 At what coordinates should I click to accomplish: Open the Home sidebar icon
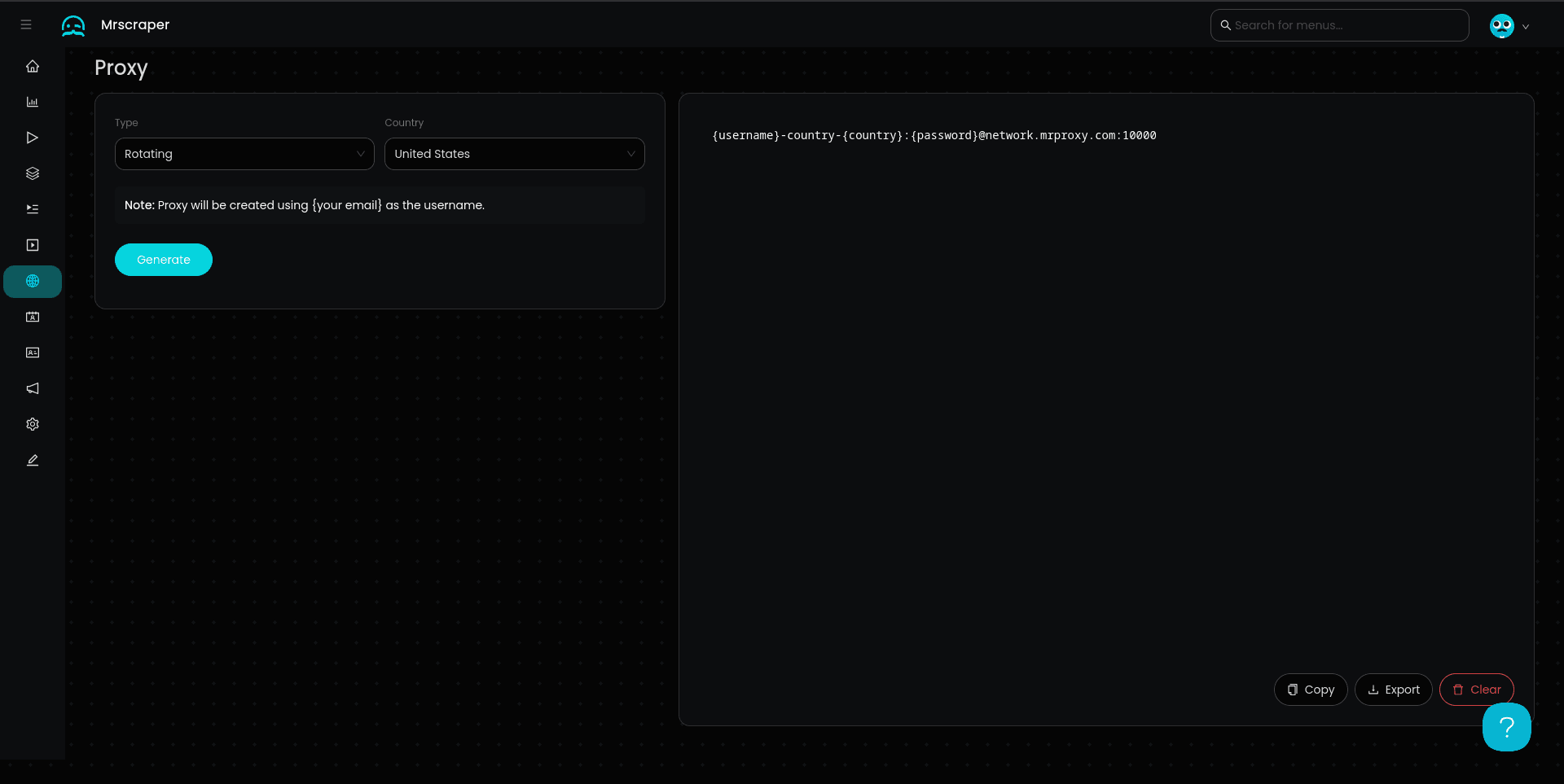(33, 67)
